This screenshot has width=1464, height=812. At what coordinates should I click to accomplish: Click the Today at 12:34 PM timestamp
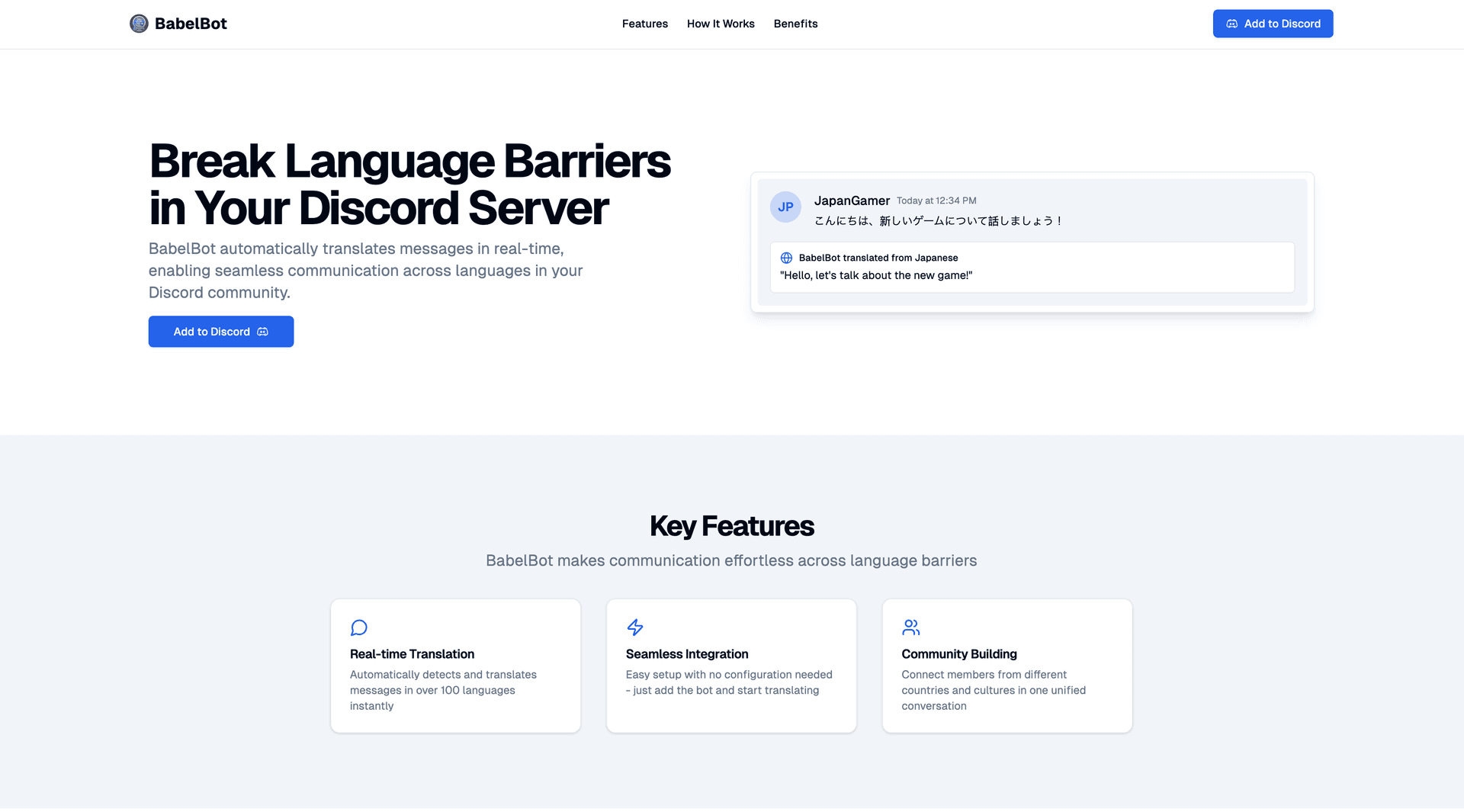pyautogui.click(x=936, y=201)
